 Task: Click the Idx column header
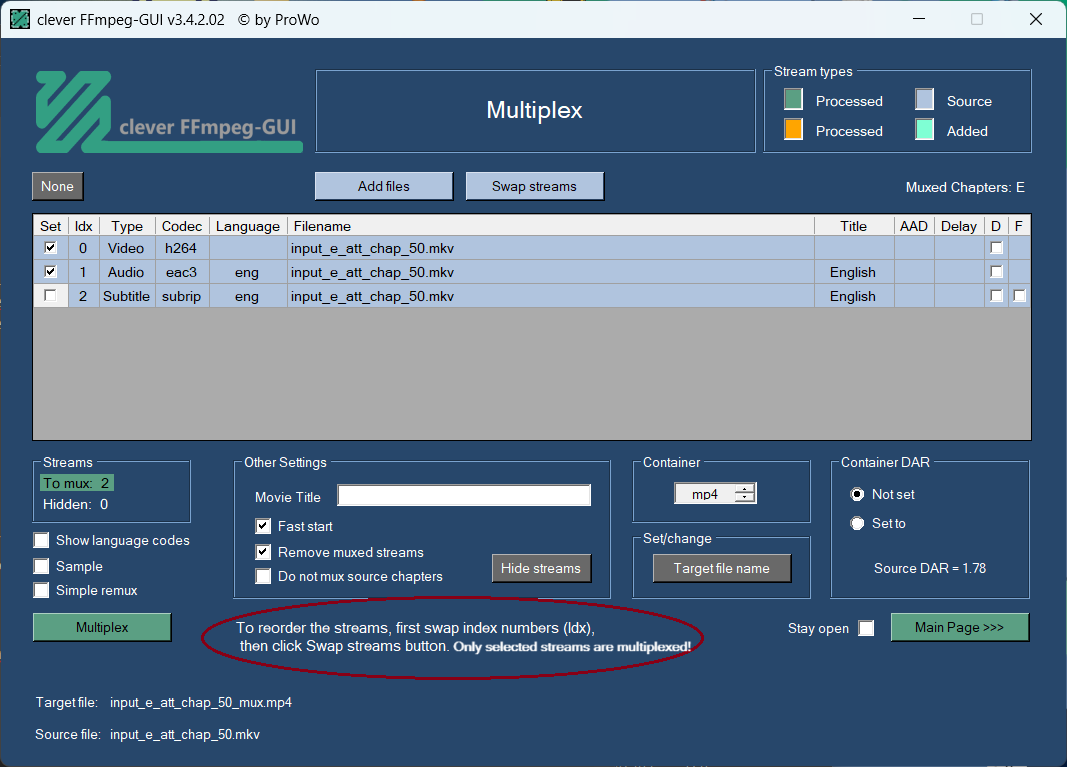point(84,226)
